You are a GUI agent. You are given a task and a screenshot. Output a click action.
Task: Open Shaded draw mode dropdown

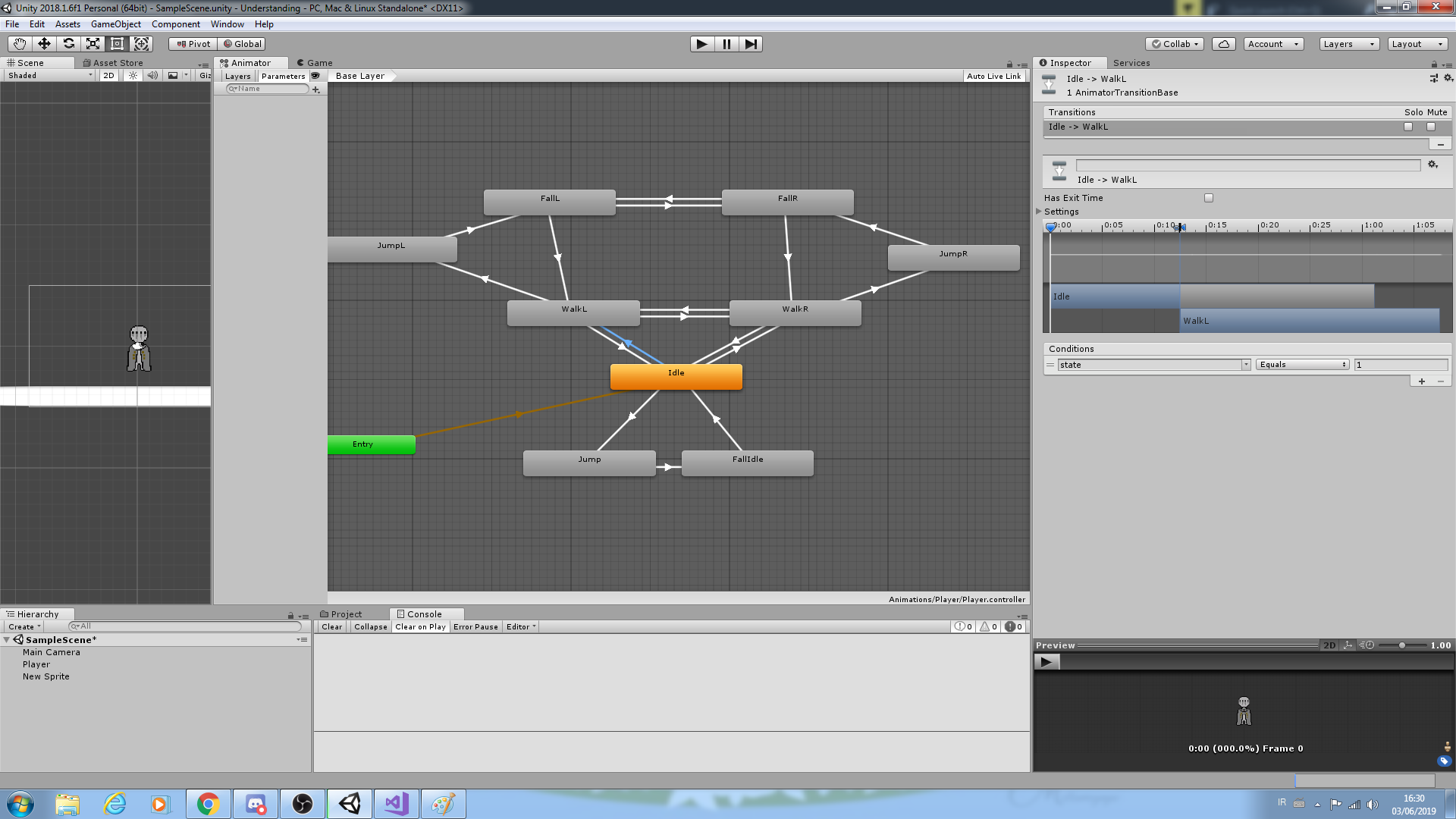49,75
